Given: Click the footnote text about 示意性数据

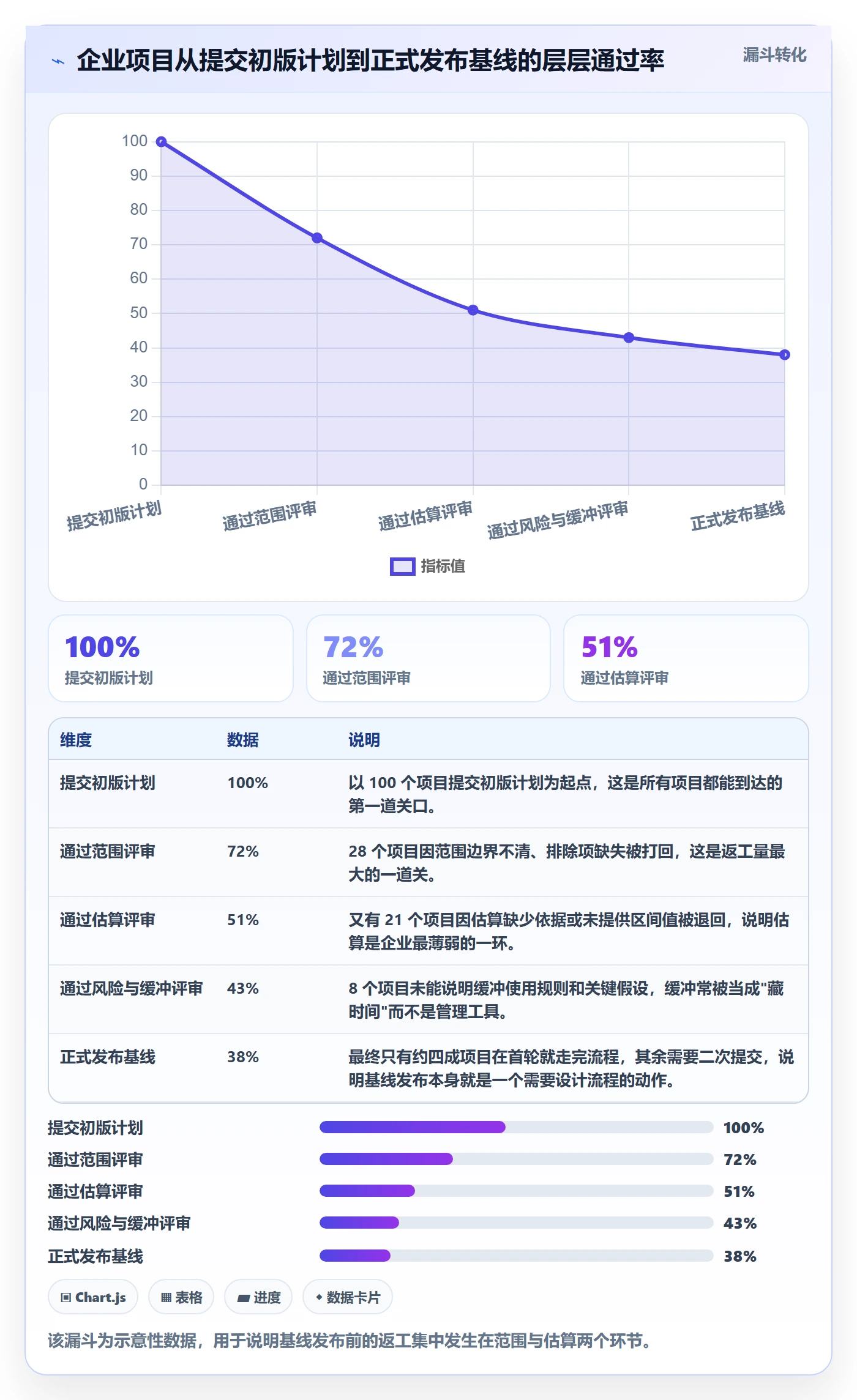Looking at the screenshot, I should click(350, 1341).
